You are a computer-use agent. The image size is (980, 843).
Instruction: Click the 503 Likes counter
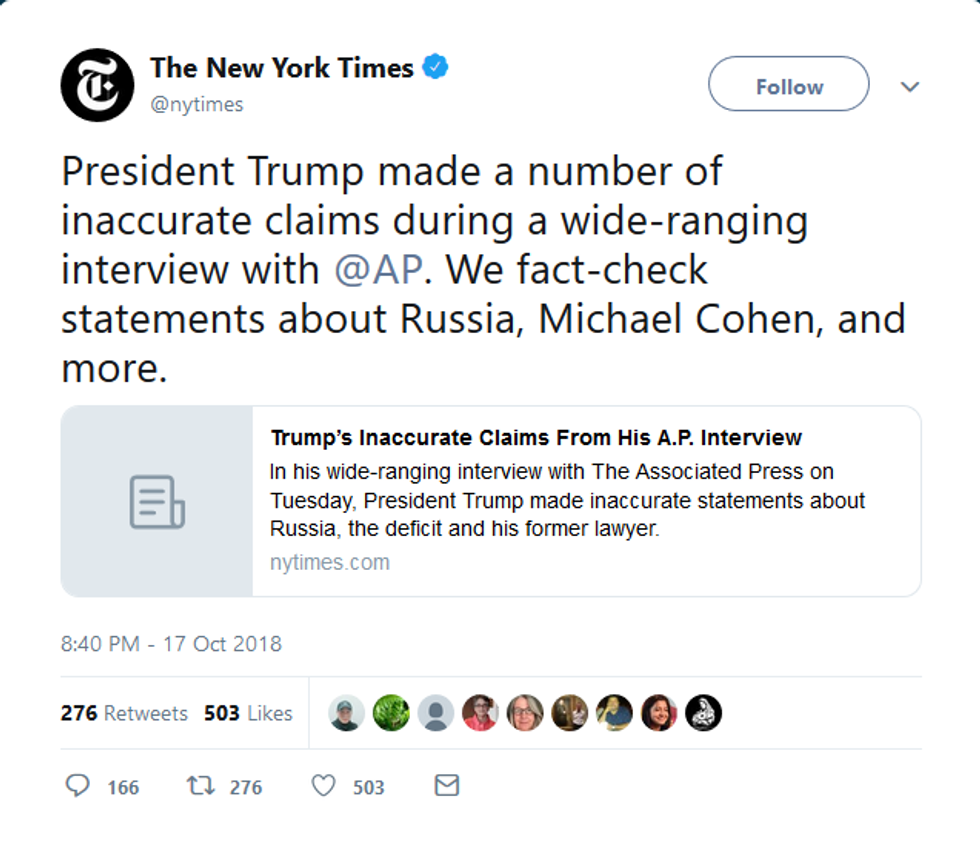pos(248,713)
